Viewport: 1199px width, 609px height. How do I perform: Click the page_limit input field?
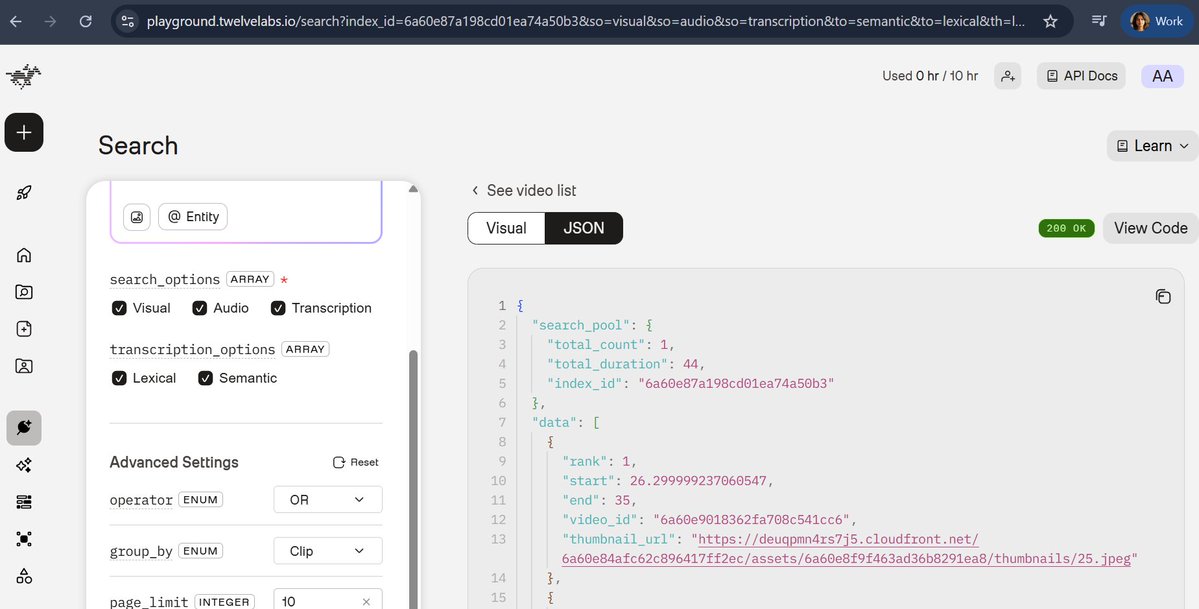(328, 601)
